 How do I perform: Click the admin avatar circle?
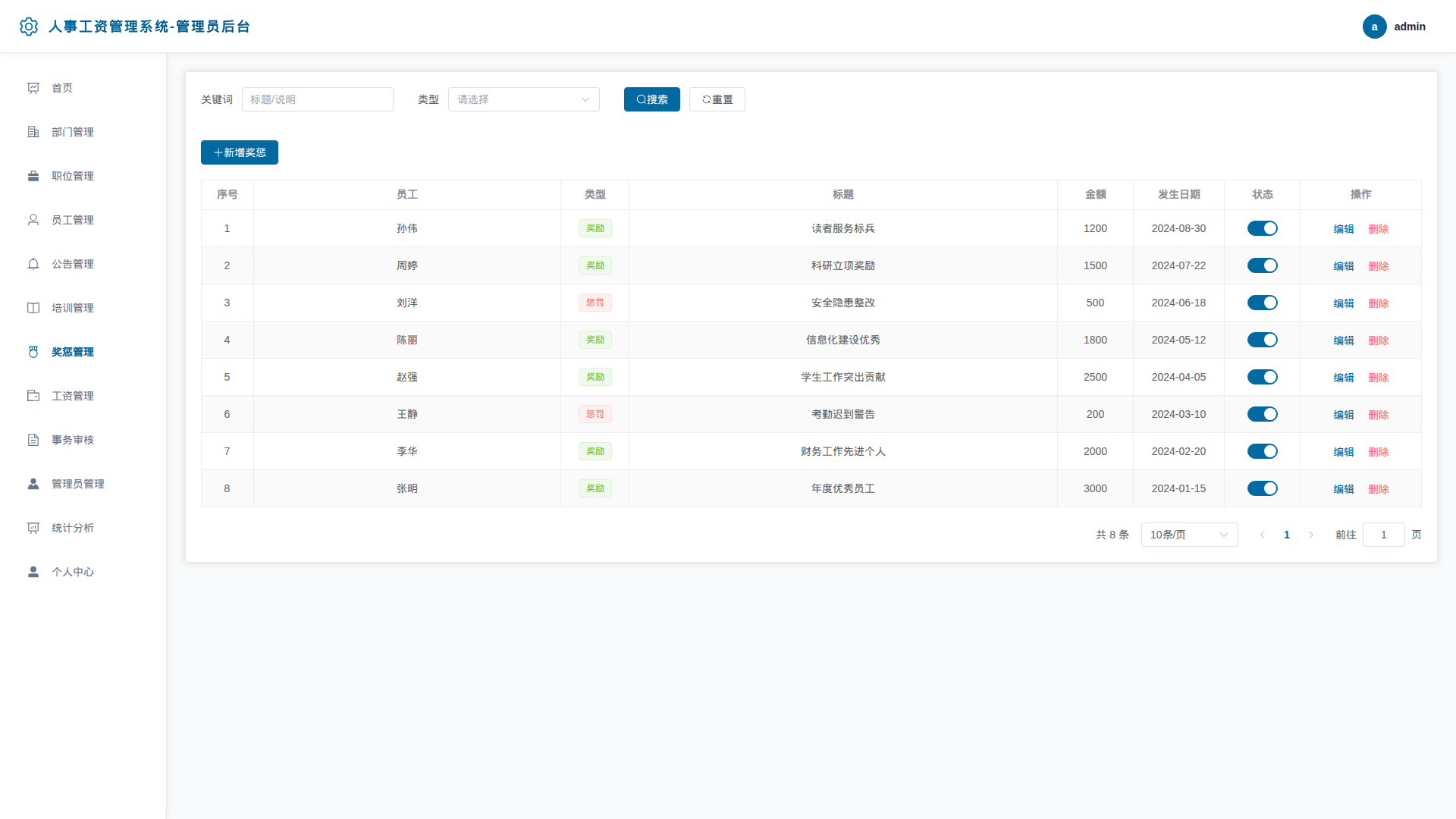[x=1374, y=27]
